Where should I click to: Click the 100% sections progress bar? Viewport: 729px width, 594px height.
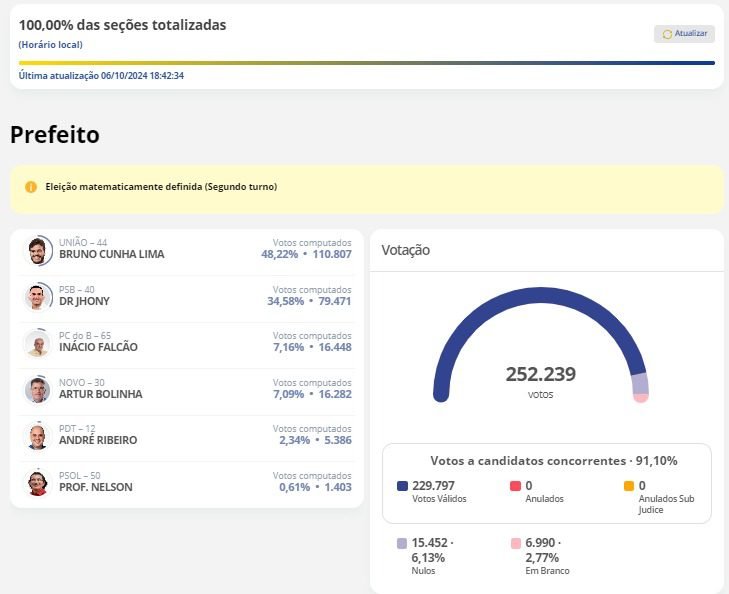point(366,63)
